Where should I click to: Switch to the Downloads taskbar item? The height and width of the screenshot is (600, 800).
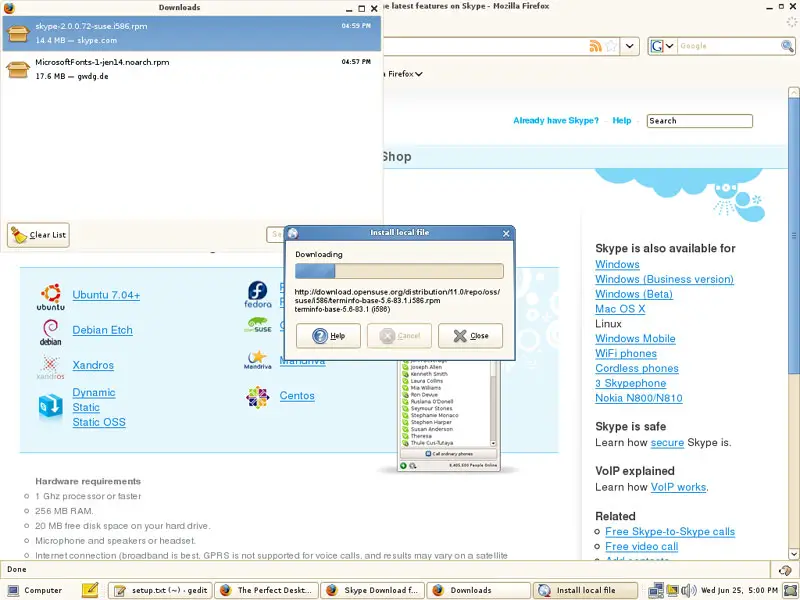pyautogui.click(x=479, y=590)
